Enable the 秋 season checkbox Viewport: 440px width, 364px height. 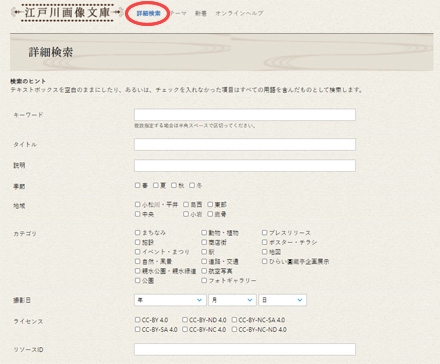(x=174, y=185)
